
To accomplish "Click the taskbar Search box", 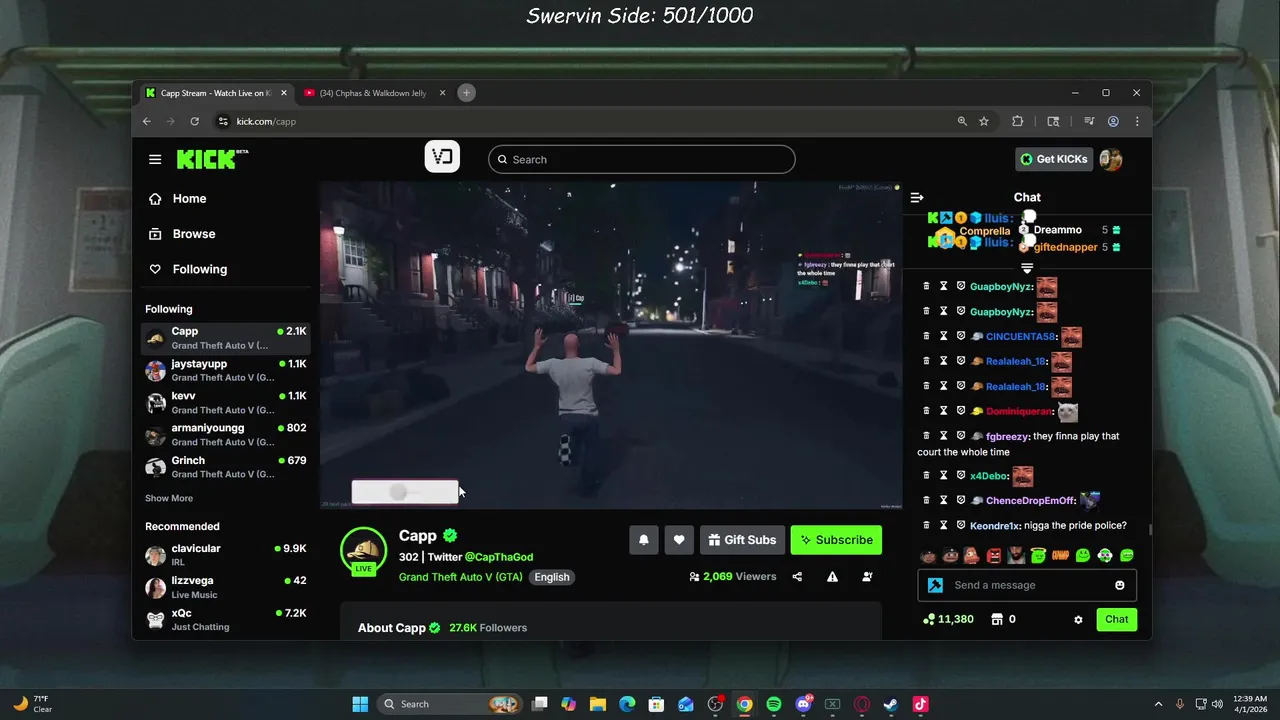I will coord(450,704).
